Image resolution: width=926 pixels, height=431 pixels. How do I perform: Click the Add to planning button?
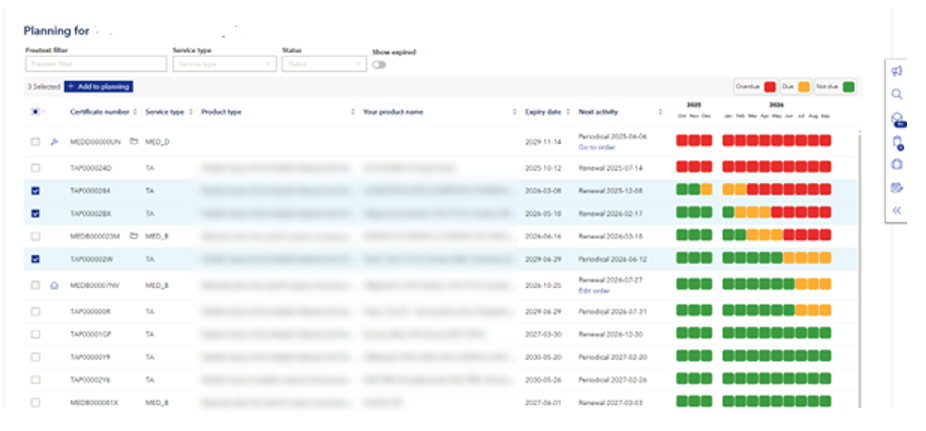[99, 87]
